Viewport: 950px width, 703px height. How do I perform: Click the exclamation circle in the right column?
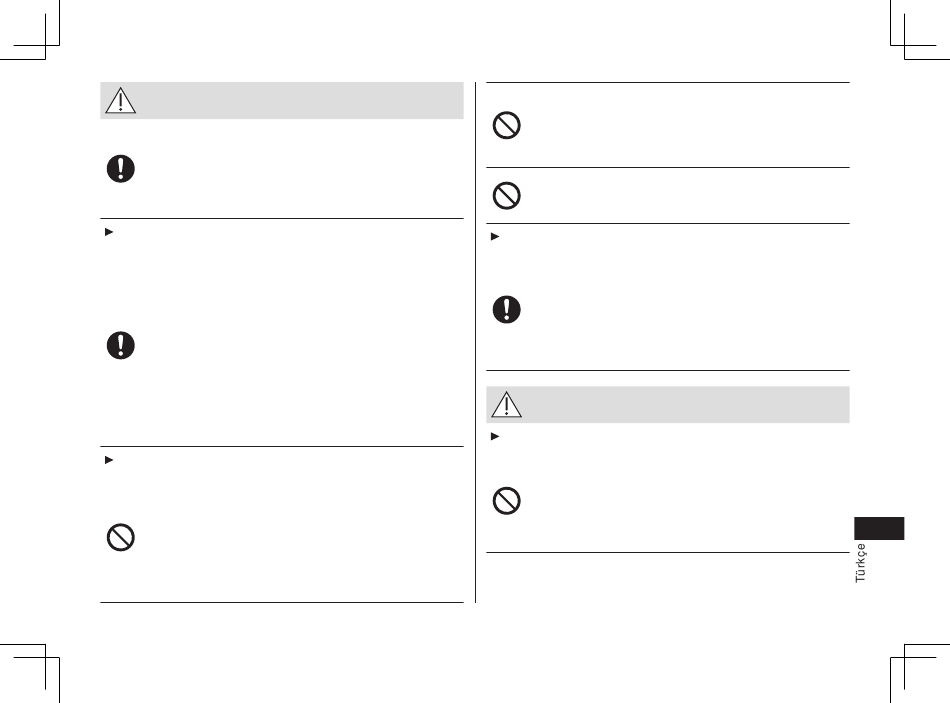(507, 310)
